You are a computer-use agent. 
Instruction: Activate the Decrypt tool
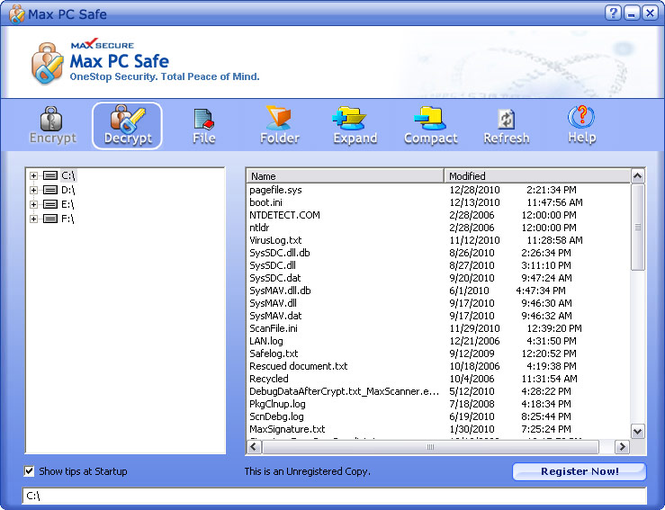tap(127, 125)
